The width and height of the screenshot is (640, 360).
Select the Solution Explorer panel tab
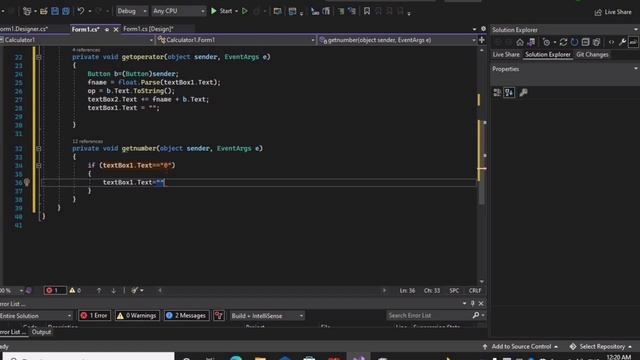click(548, 55)
